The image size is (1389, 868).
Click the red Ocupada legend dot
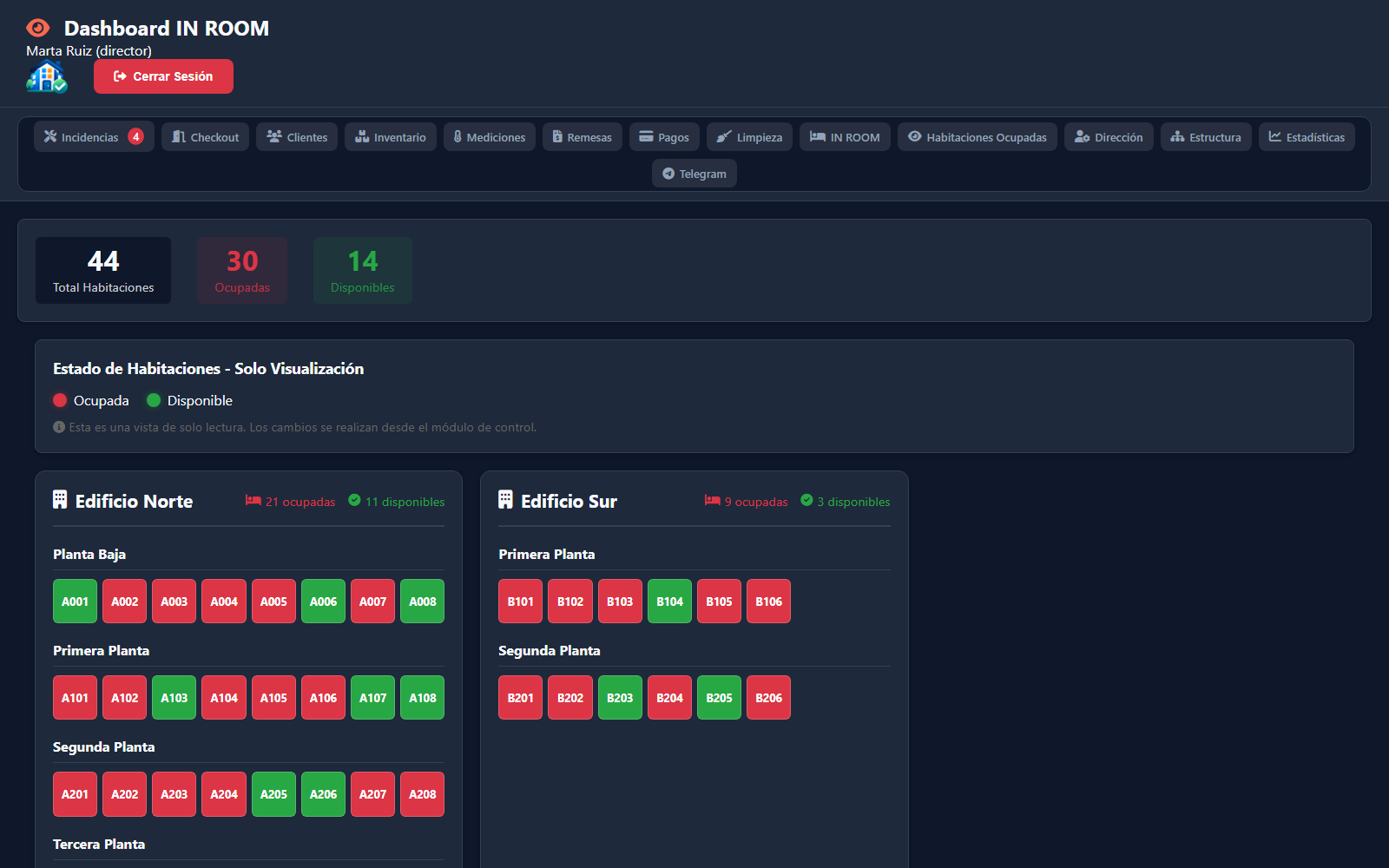point(60,400)
